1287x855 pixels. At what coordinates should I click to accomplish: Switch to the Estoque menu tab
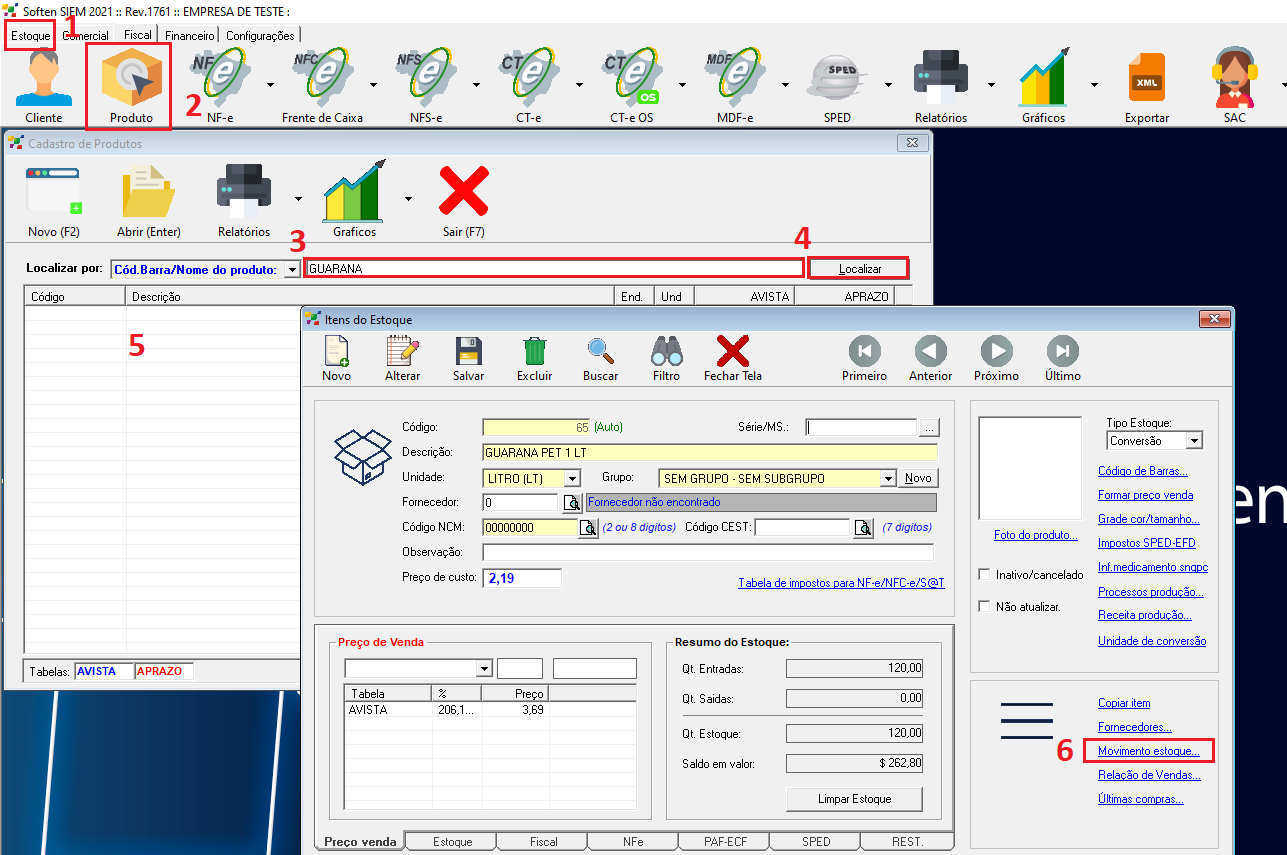(x=30, y=35)
